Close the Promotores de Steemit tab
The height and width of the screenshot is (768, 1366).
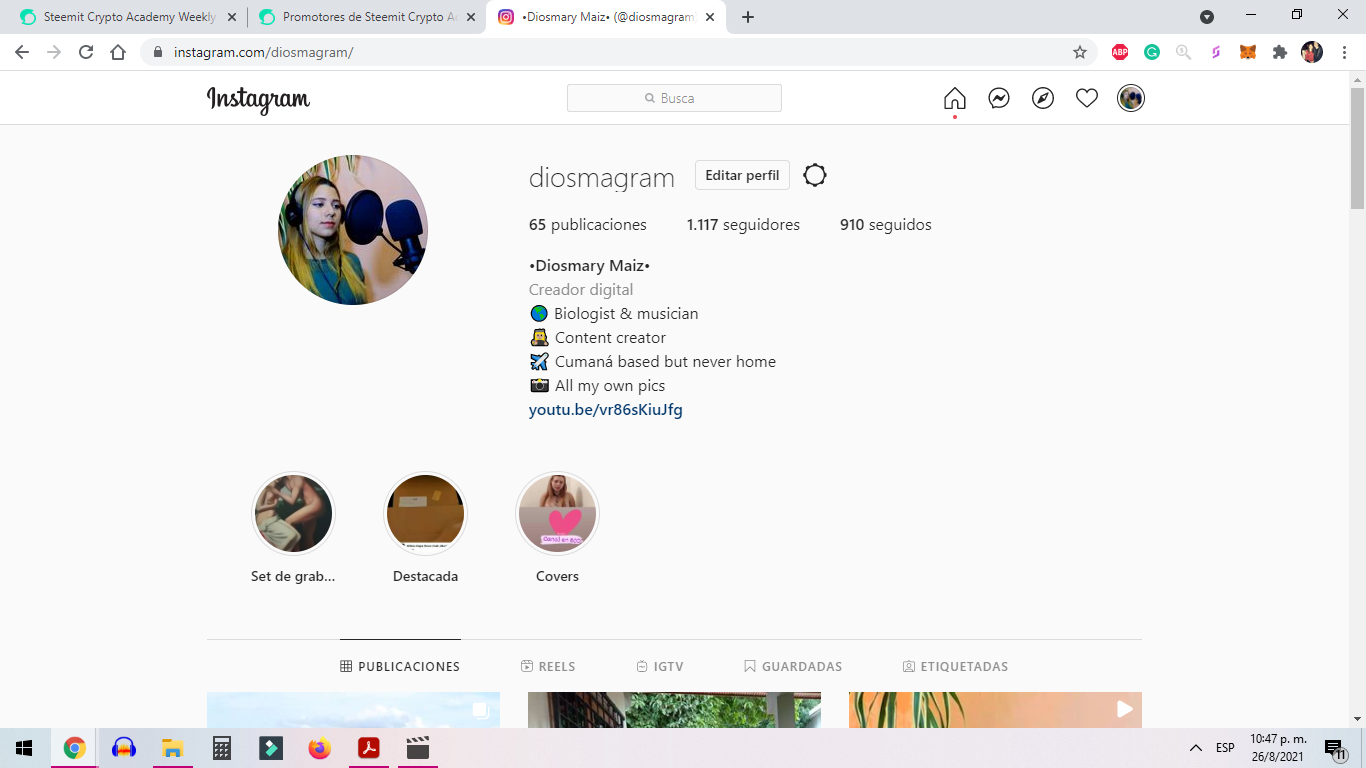tap(471, 17)
